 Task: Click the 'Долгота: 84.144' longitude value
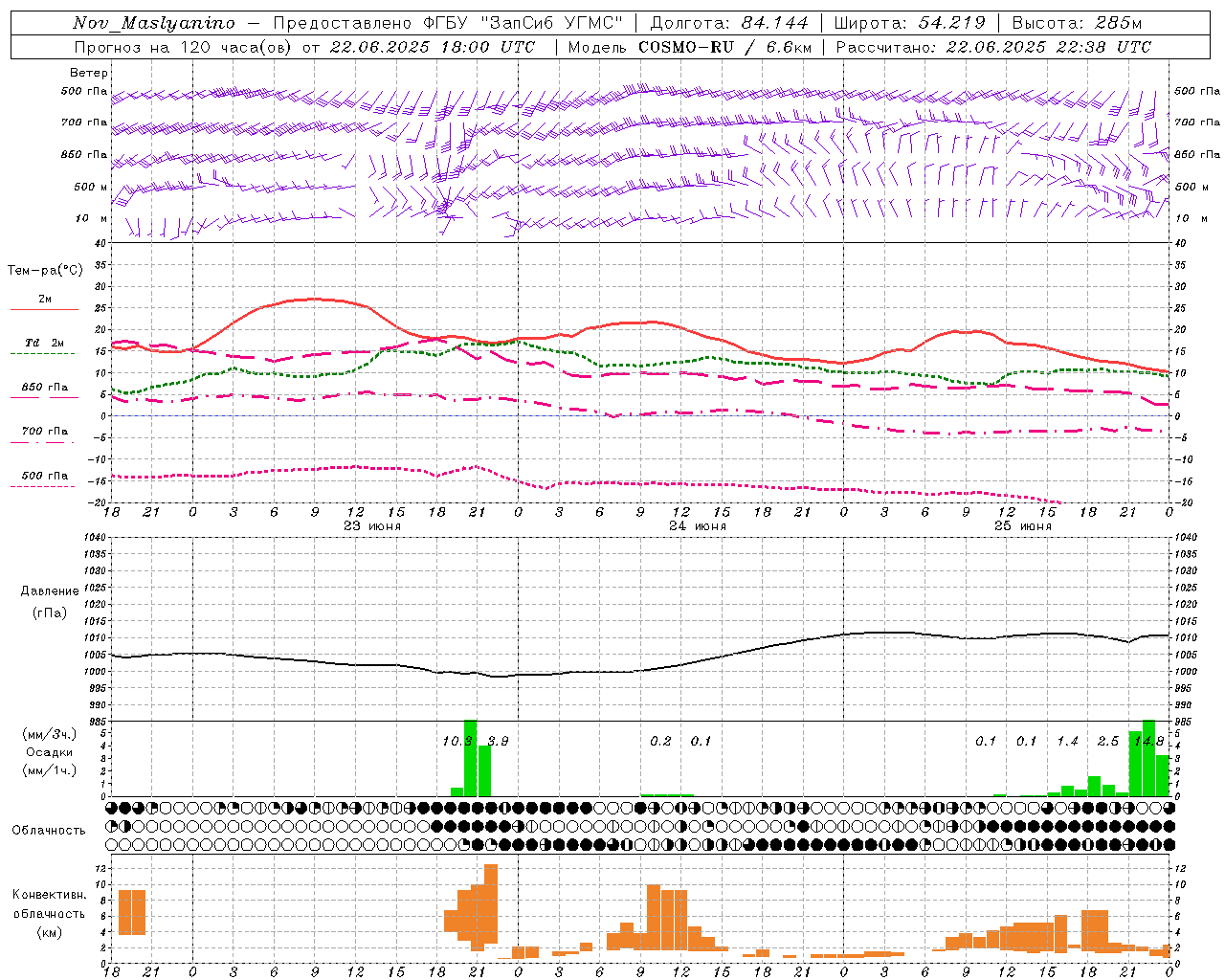tap(729, 23)
